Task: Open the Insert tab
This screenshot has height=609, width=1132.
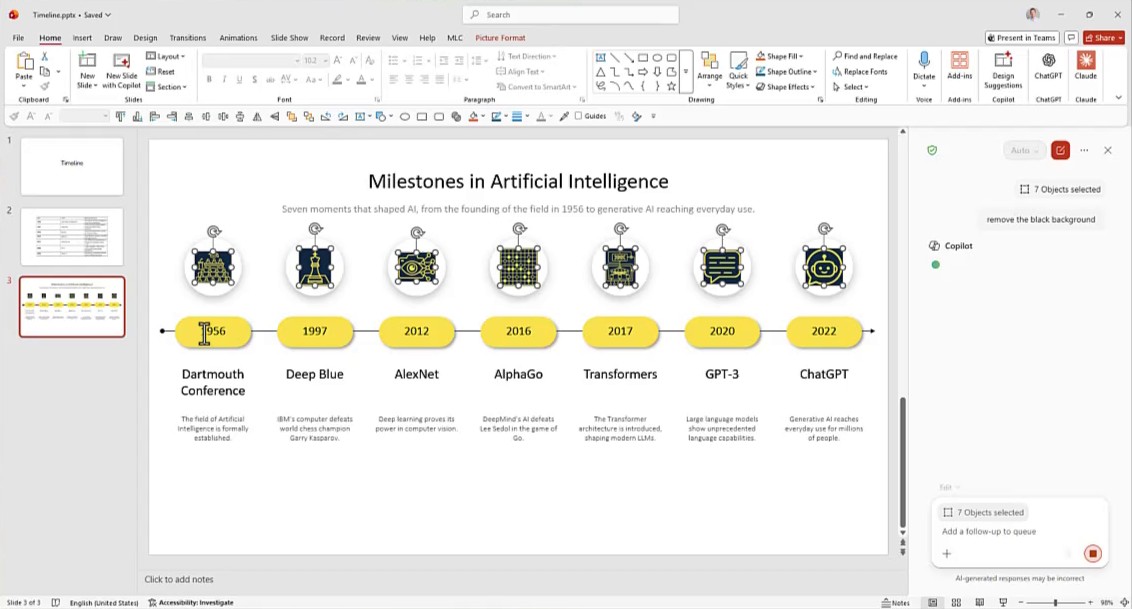Action: pos(82,38)
